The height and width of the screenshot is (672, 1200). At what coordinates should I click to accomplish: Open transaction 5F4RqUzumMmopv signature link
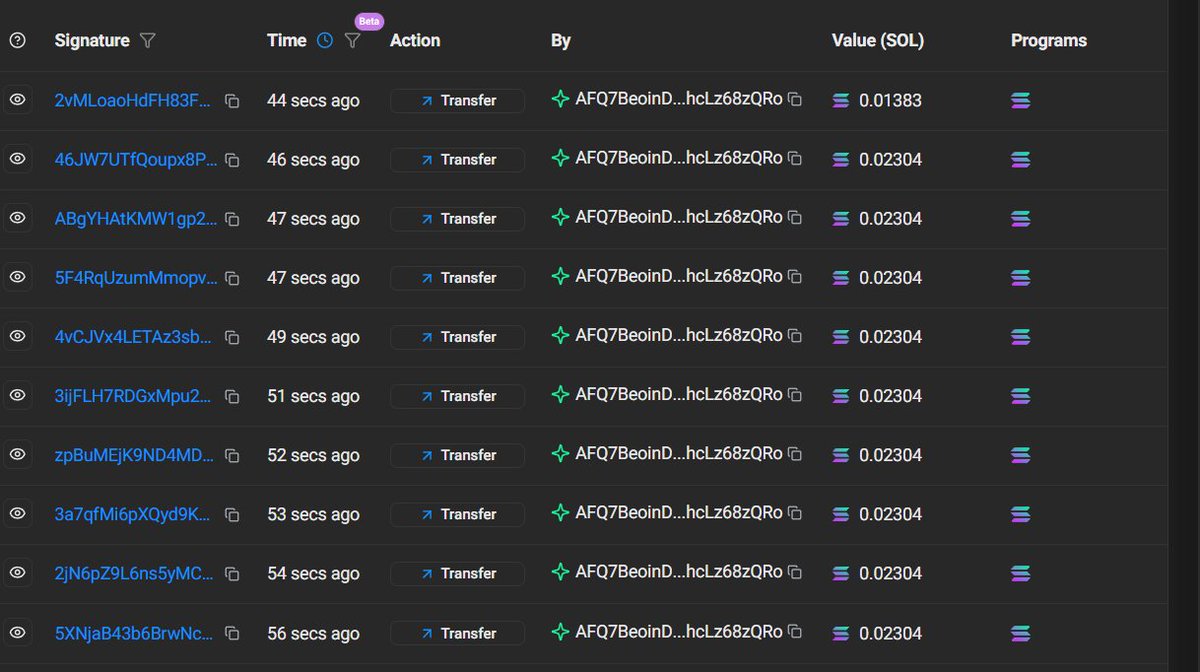point(136,278)
